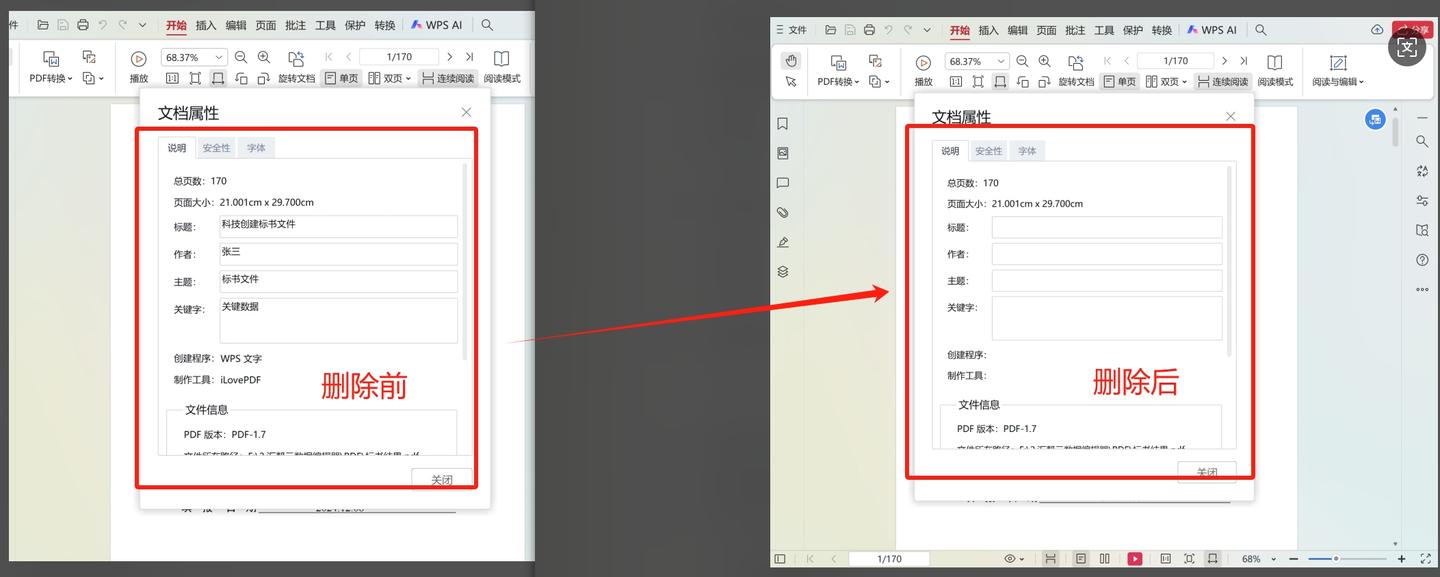Open 保护 tab in right window
Screen dimensions: 1440x577
coord(1133,30)
